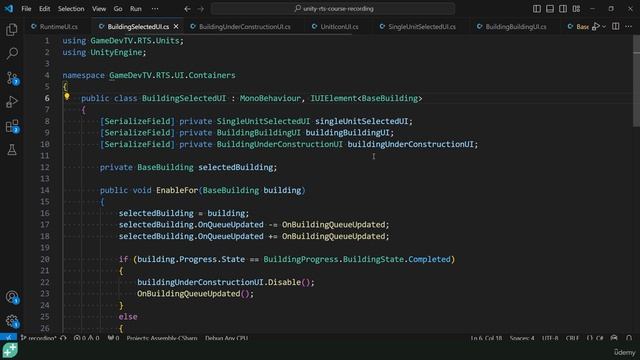Open the Go menu

(x=118, y=9)
